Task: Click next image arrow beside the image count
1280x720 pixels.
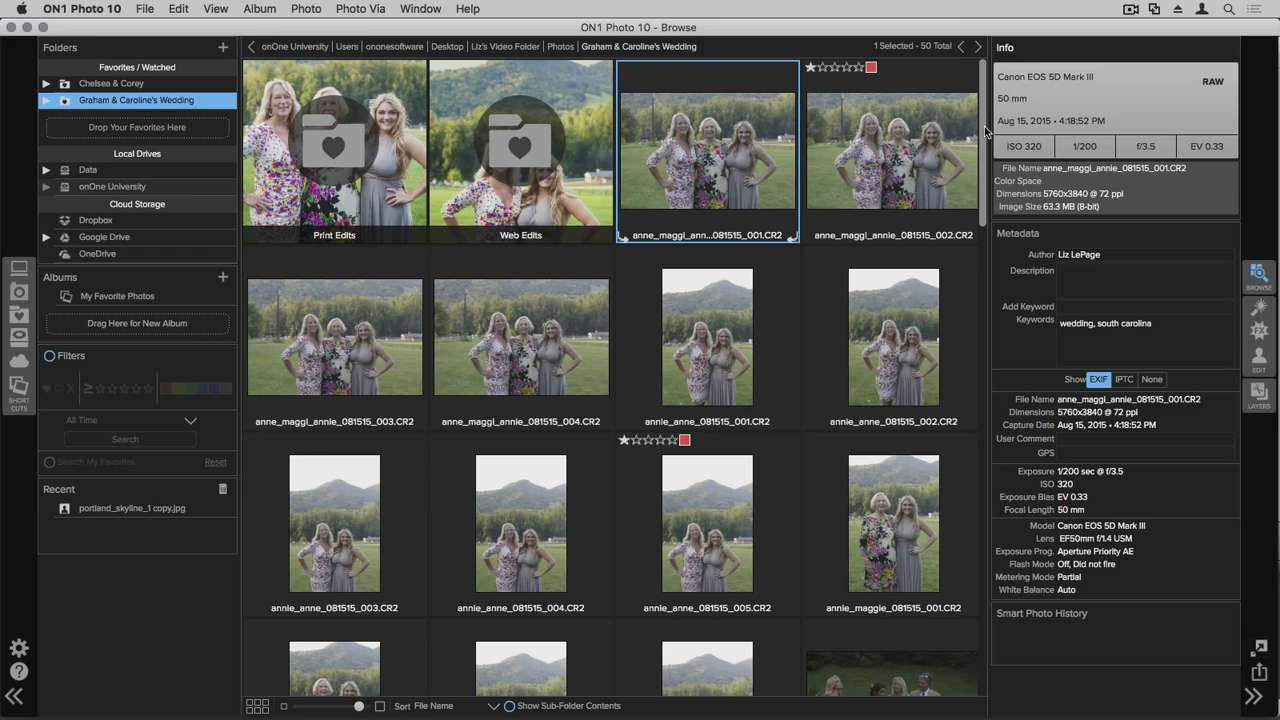Action: click(x=978, y=46)
